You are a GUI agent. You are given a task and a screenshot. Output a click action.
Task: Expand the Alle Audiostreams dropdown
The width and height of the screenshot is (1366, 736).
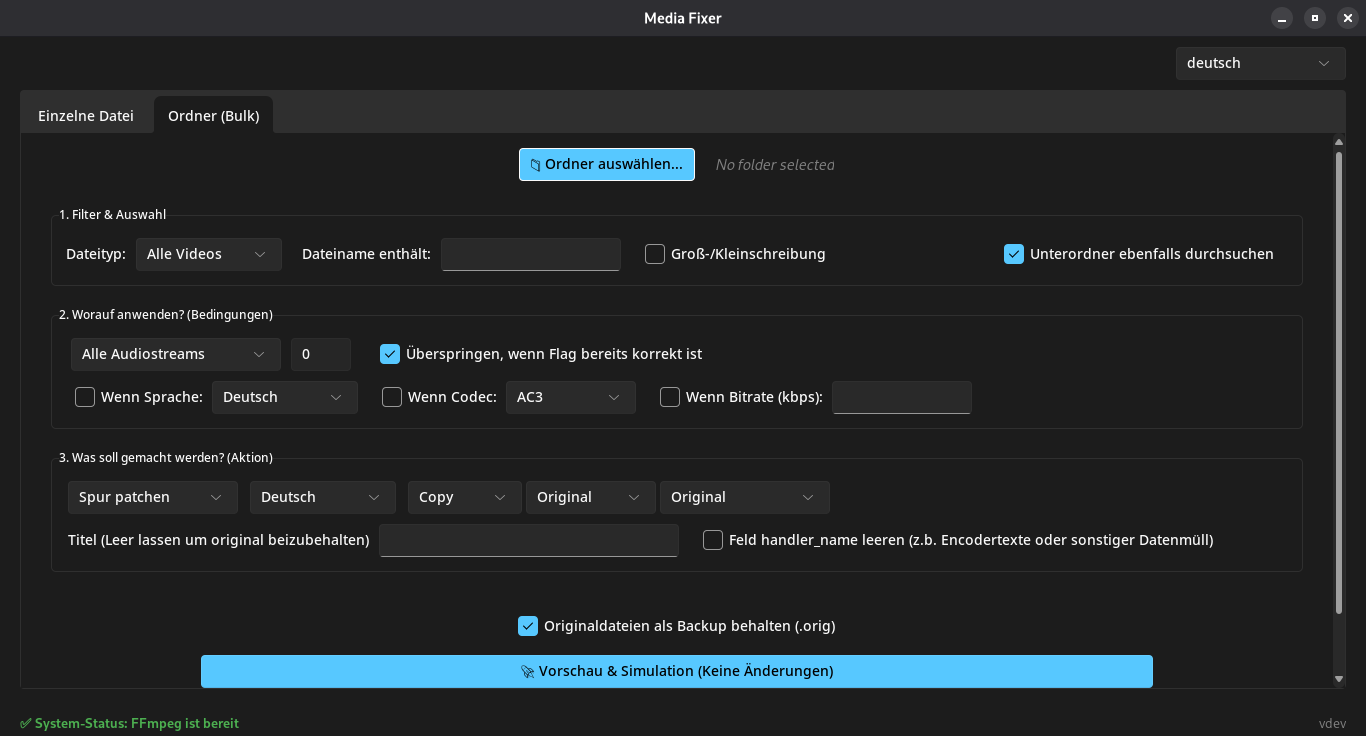[x=175, y=354]
